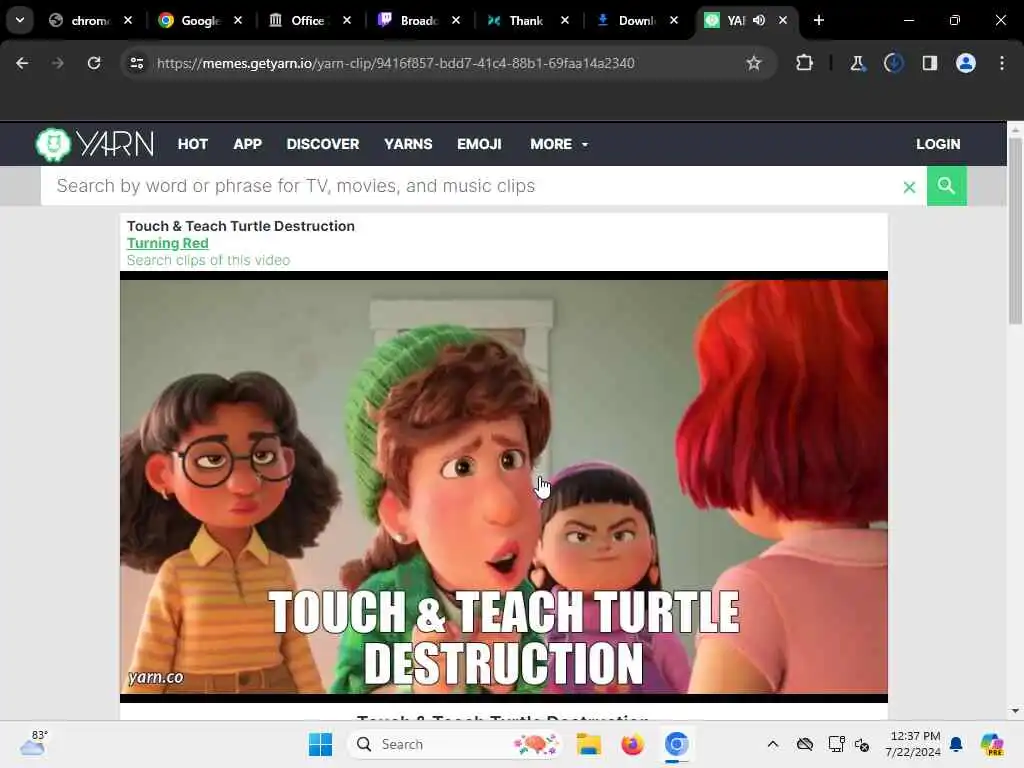1024x768 pixels.
Task: Close the Google tab
Action: tap(238, 21)
